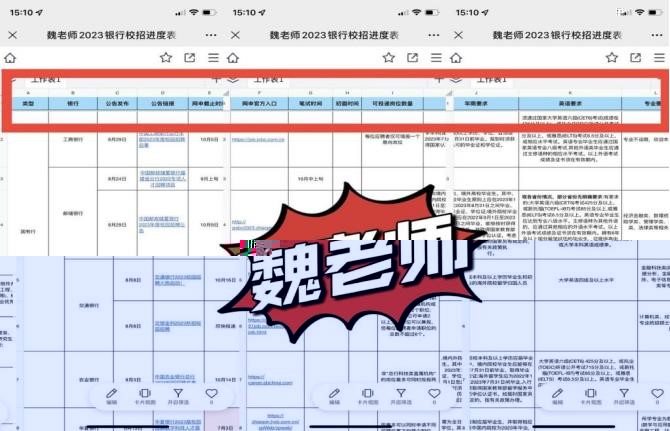The image size is (670, 431).
Task: Open hamburger menu in screen showing 类型 column
Action: [213, 57]
